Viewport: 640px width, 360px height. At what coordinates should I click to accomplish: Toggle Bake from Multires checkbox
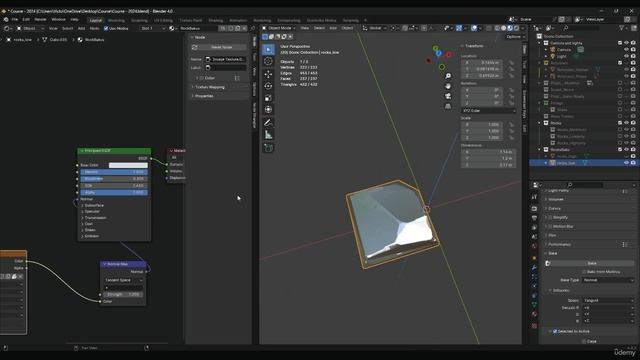(x=584, y=272)
